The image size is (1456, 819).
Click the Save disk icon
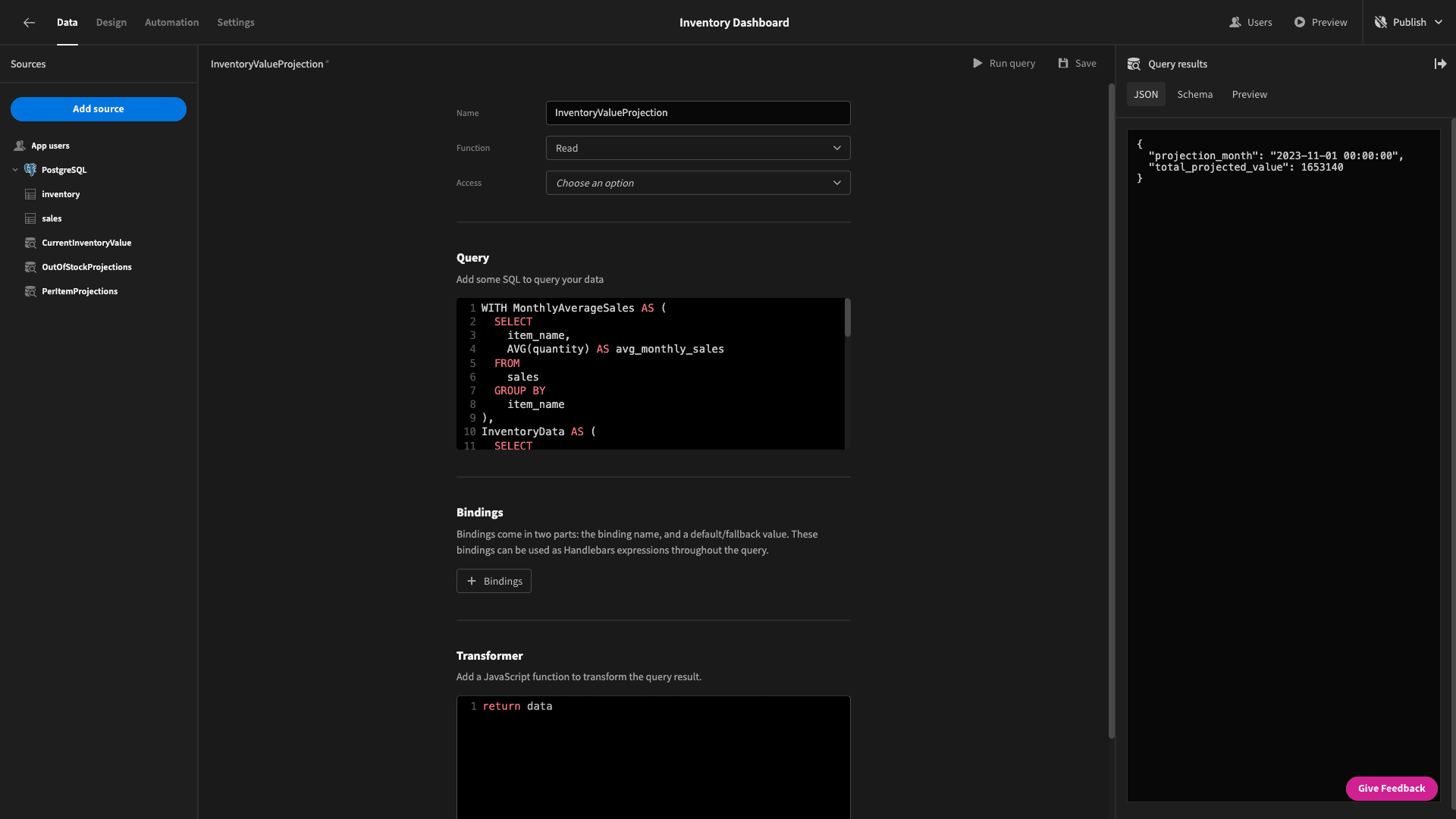coord(1063,64)
